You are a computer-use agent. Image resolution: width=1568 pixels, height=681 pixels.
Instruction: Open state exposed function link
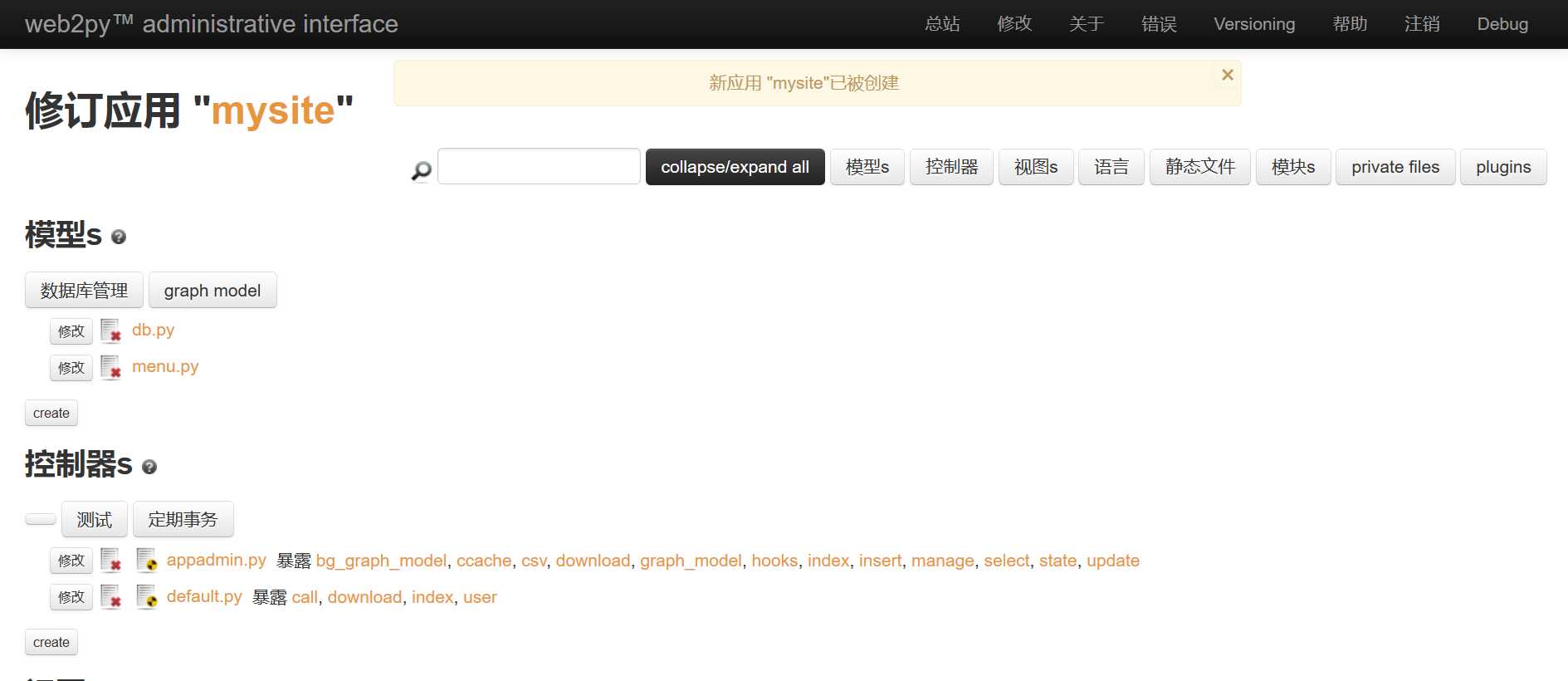(1058, 561)
